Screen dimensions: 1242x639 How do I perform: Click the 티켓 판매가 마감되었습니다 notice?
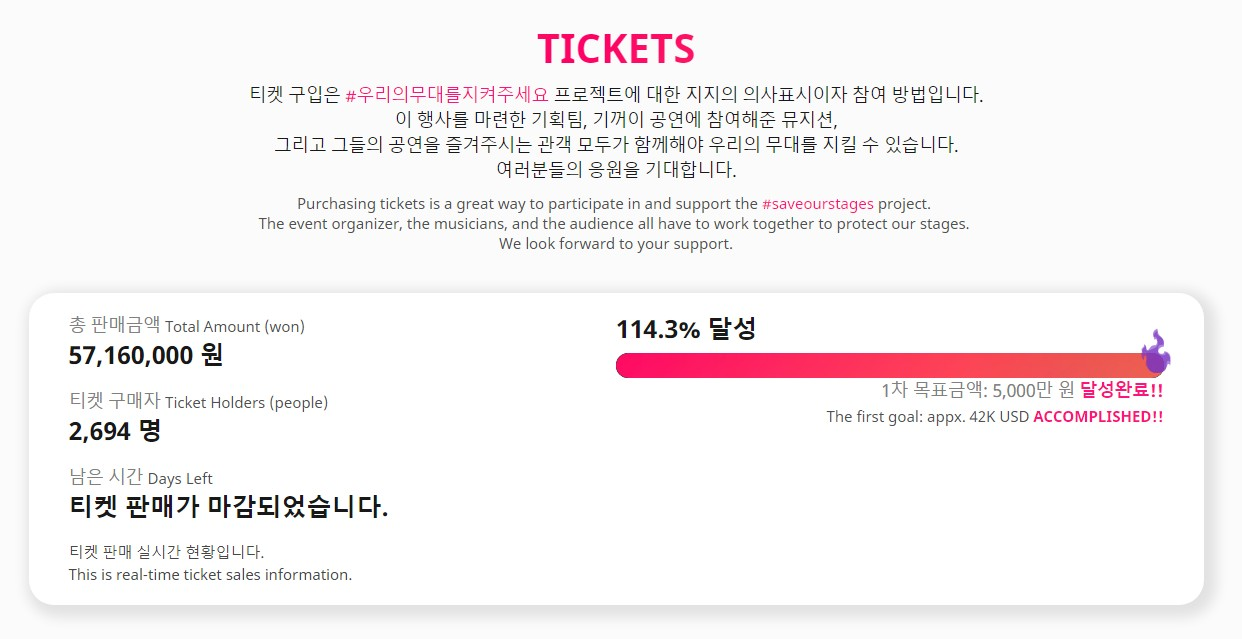(x=228, y=507)
